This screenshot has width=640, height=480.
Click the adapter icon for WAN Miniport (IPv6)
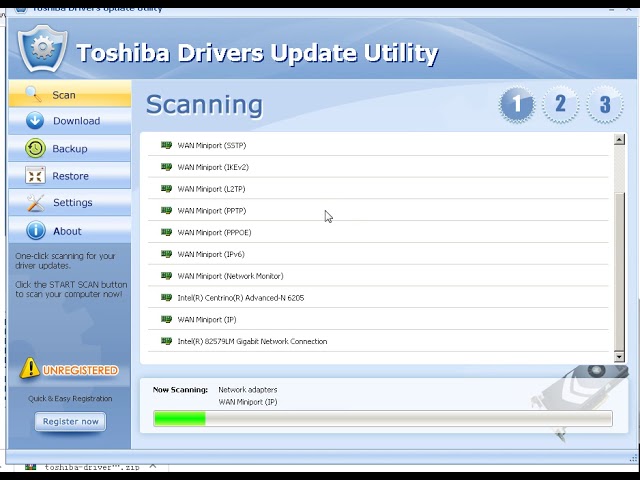point(166,254)
